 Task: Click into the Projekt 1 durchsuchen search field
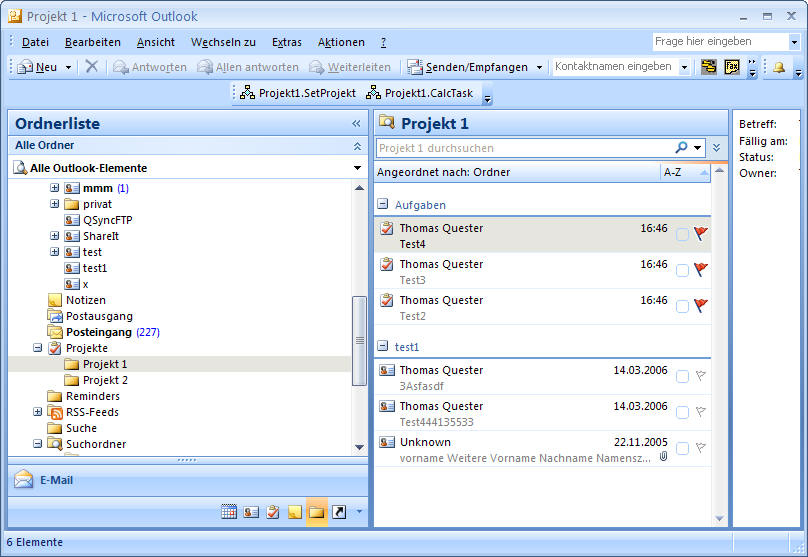click(520, 147)
